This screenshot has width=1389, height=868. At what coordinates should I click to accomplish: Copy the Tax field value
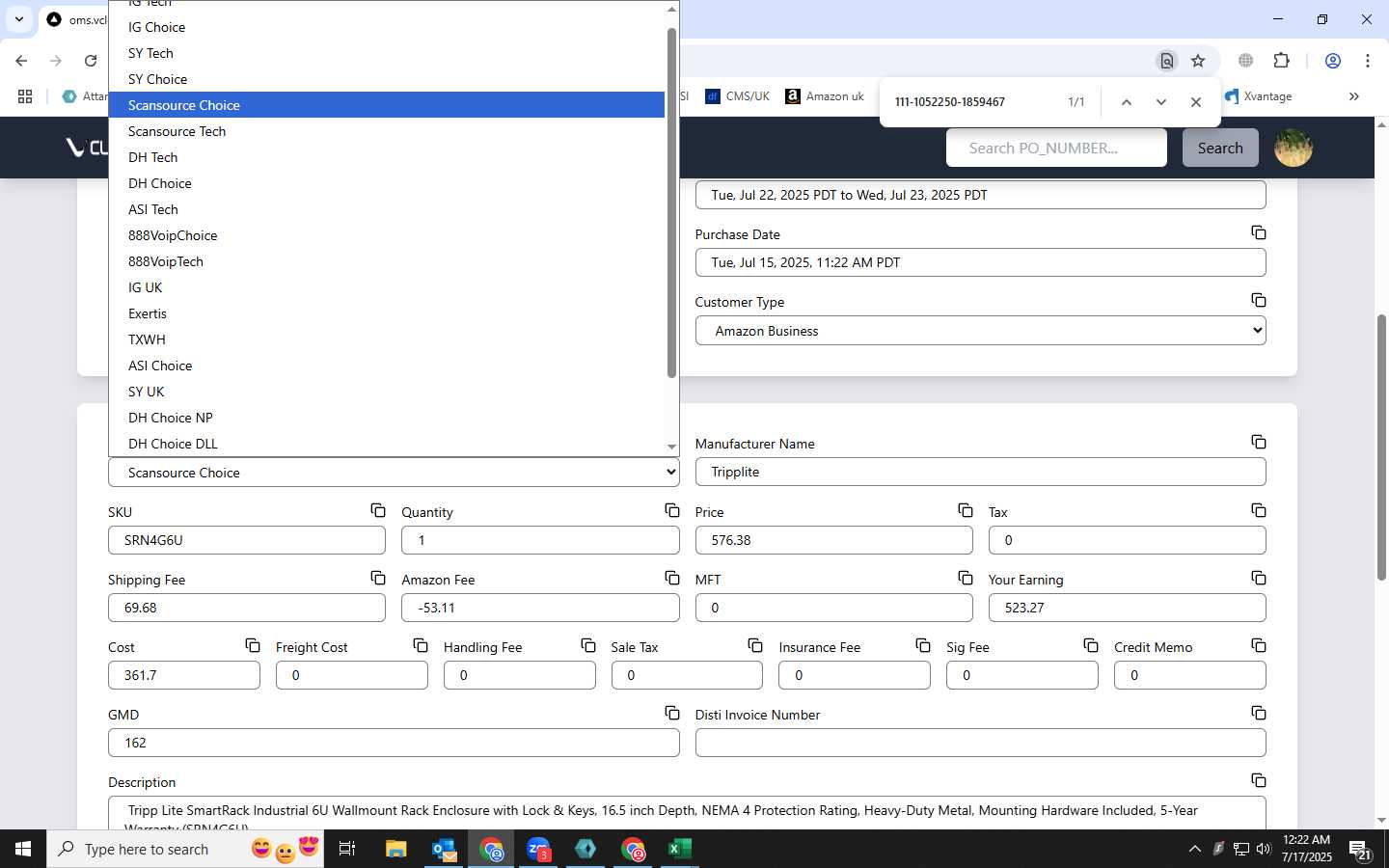pos(1259,510)
